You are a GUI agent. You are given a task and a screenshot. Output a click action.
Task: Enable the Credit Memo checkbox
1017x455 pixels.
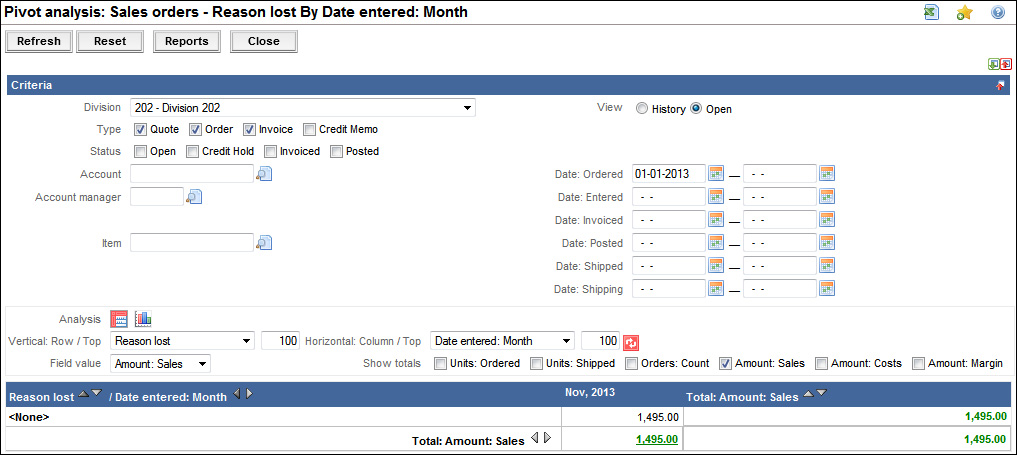point(310,129)
